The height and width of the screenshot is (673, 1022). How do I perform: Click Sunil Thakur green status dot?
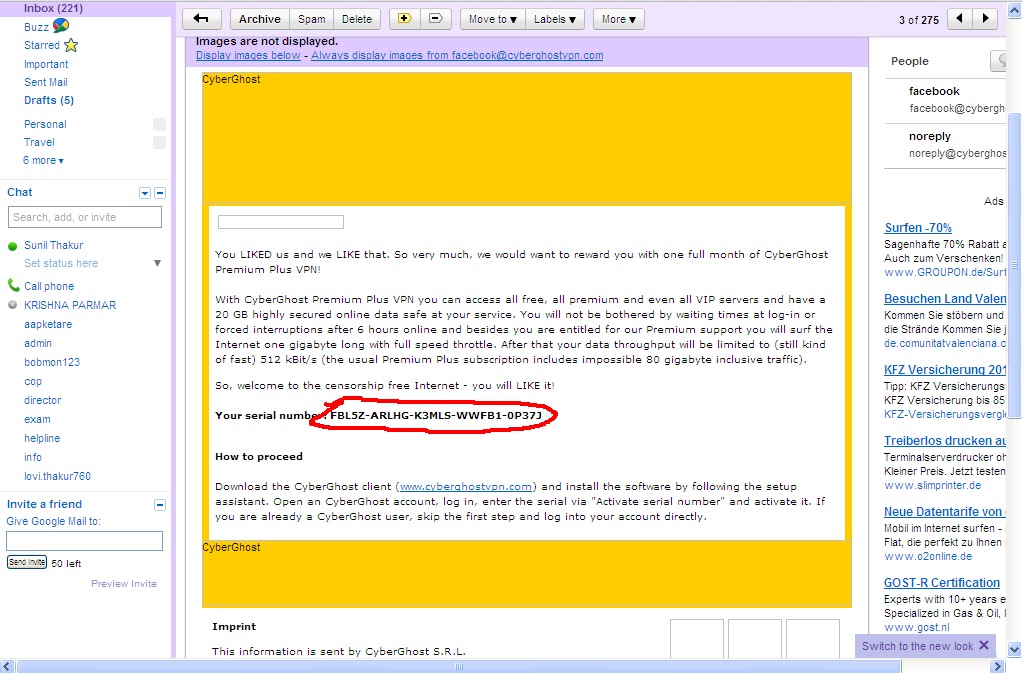coord(12,246)
